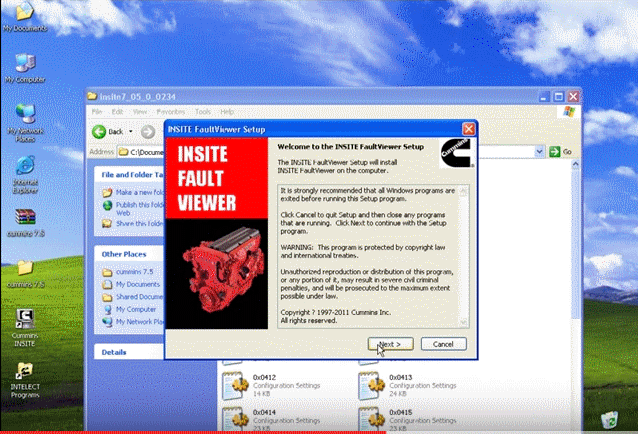Click Share this folder link
The image size is (638, 434).
pos(133,224)
